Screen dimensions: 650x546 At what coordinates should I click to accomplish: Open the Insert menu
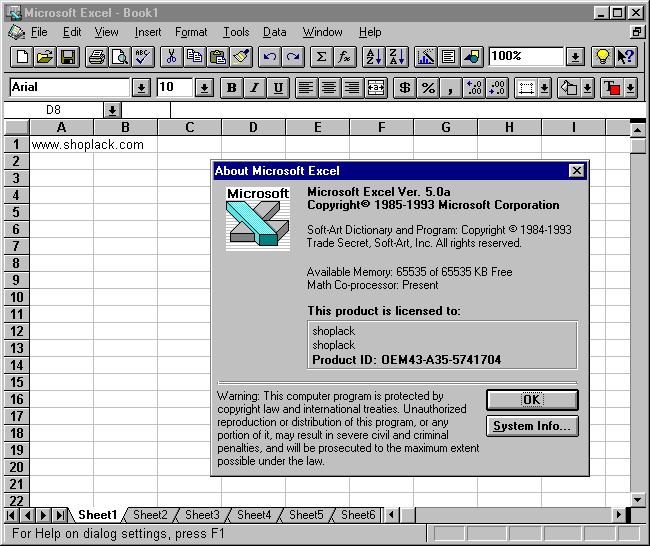click(148, 32)
